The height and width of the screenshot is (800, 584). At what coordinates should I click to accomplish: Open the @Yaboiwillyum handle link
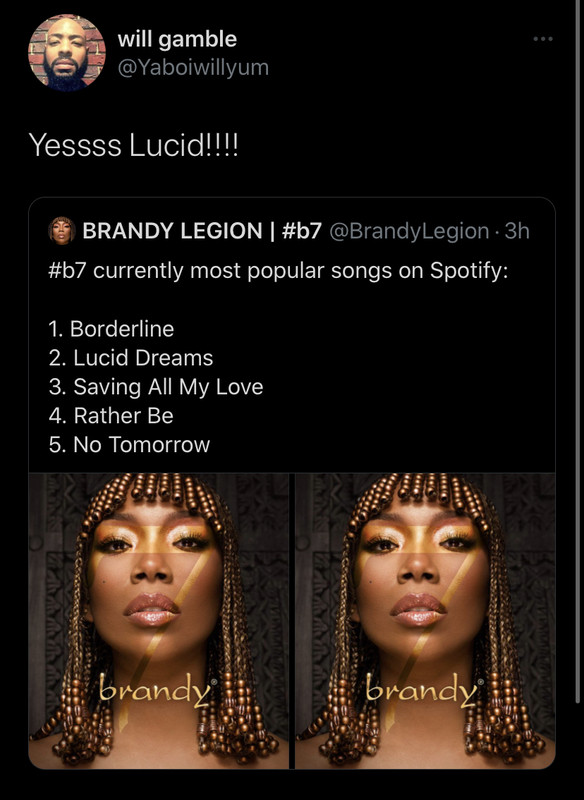193,67
